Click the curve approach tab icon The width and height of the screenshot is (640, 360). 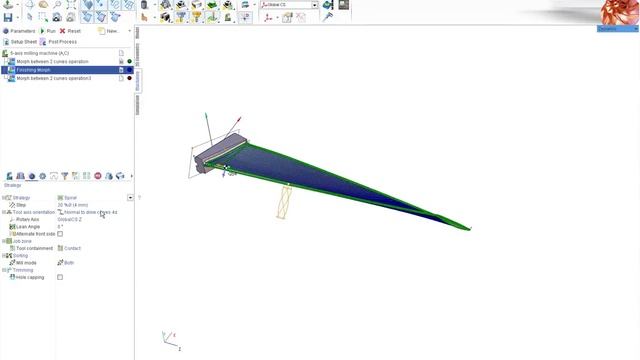[53, 176]
